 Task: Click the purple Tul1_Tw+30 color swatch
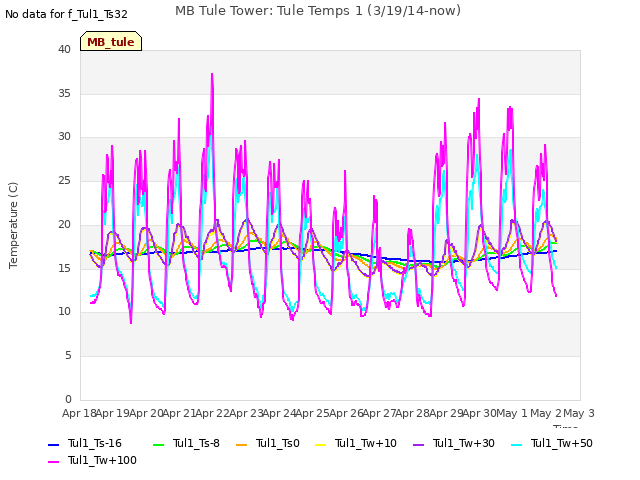[x=419, y=444]
